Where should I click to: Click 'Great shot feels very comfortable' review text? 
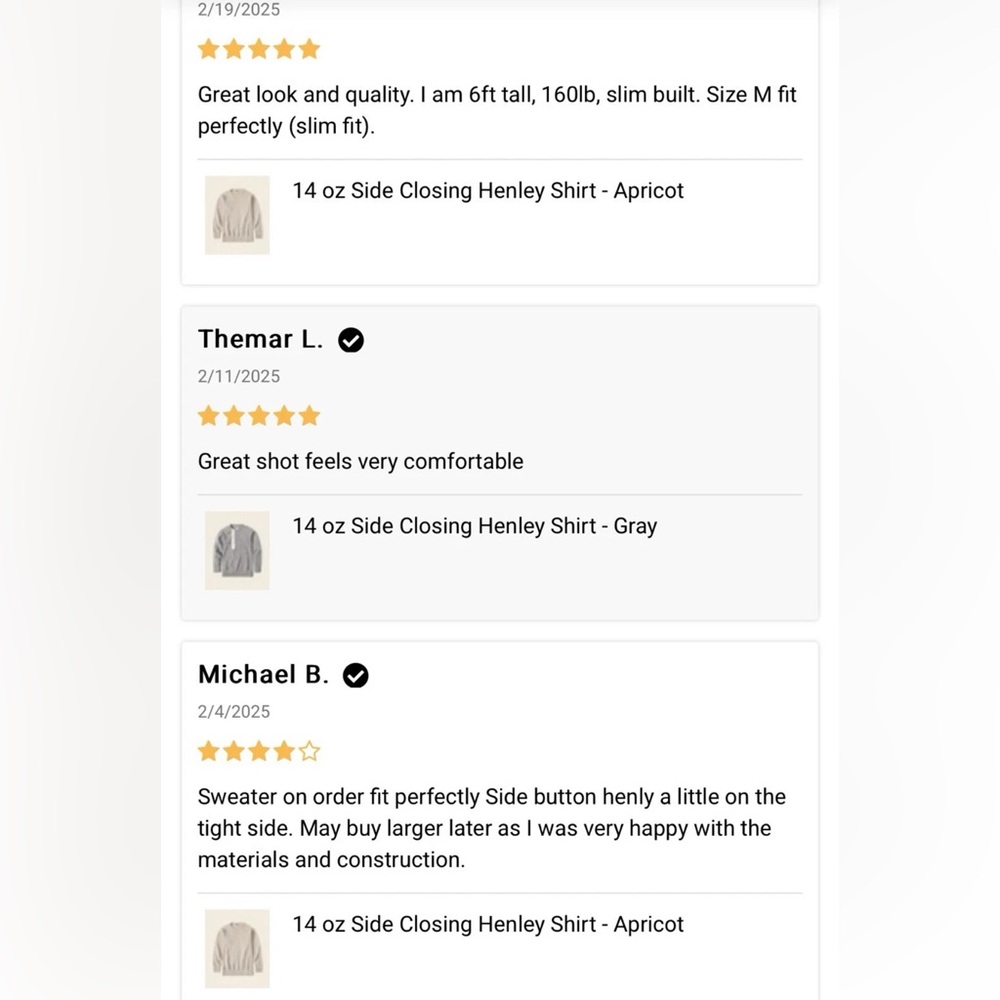tap(360, 461)
